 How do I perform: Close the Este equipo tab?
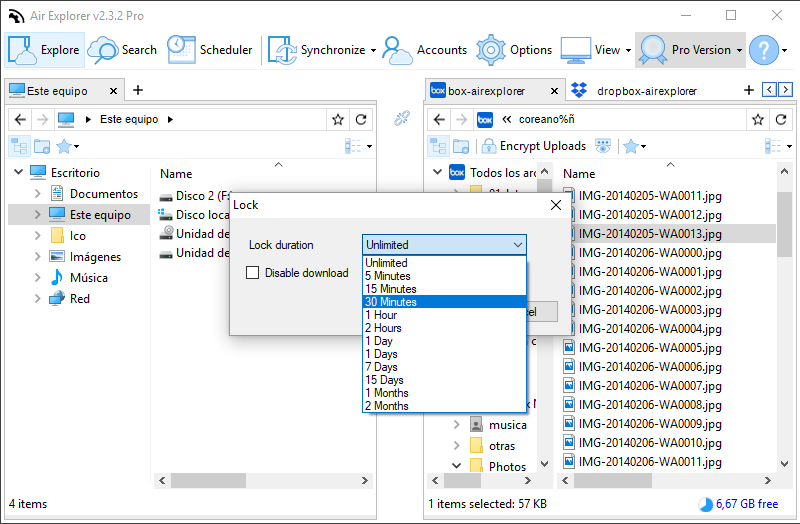pyautogui.click(x=113, y=91)
